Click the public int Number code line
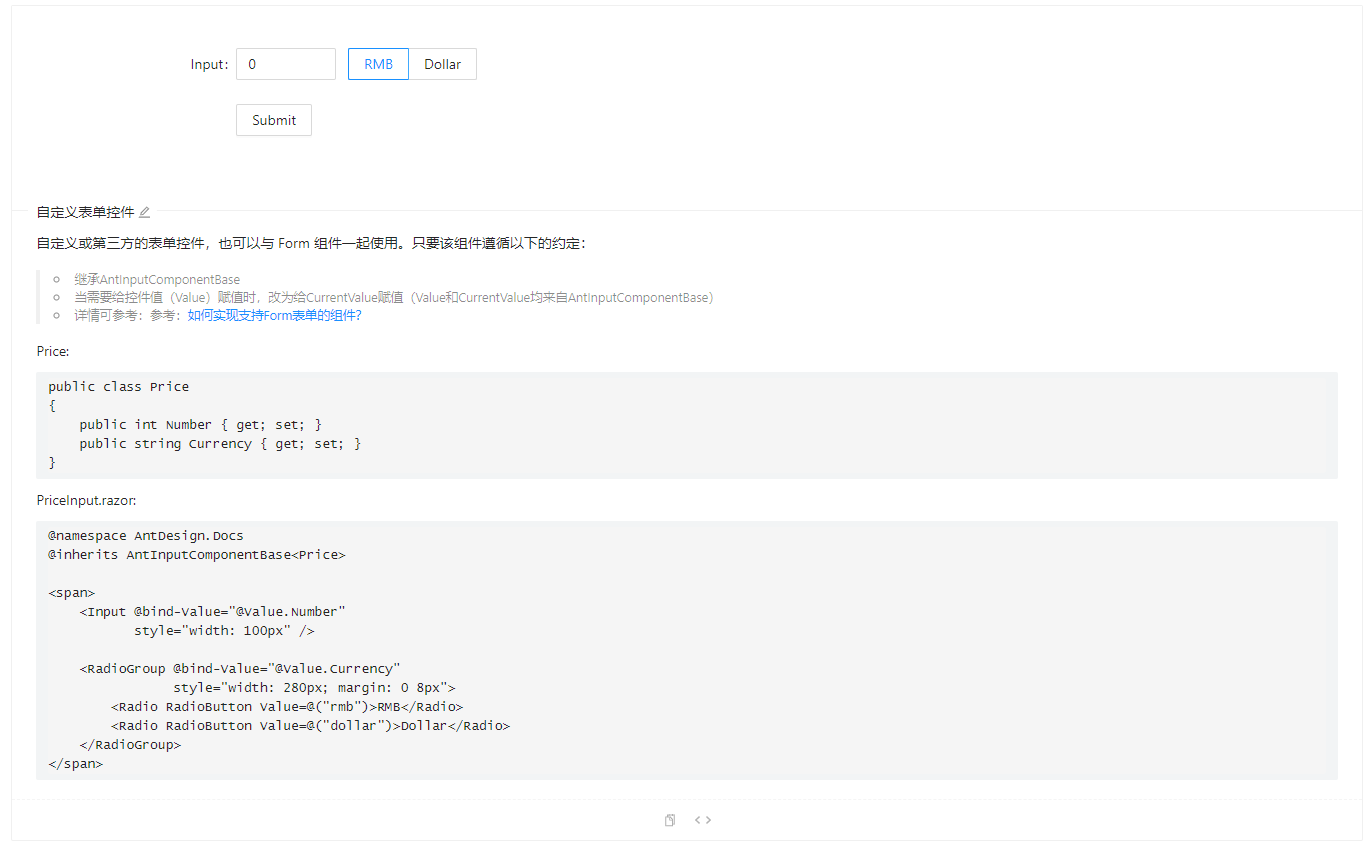This screenshot has height=848, width=1372. (x=201, y=425)
